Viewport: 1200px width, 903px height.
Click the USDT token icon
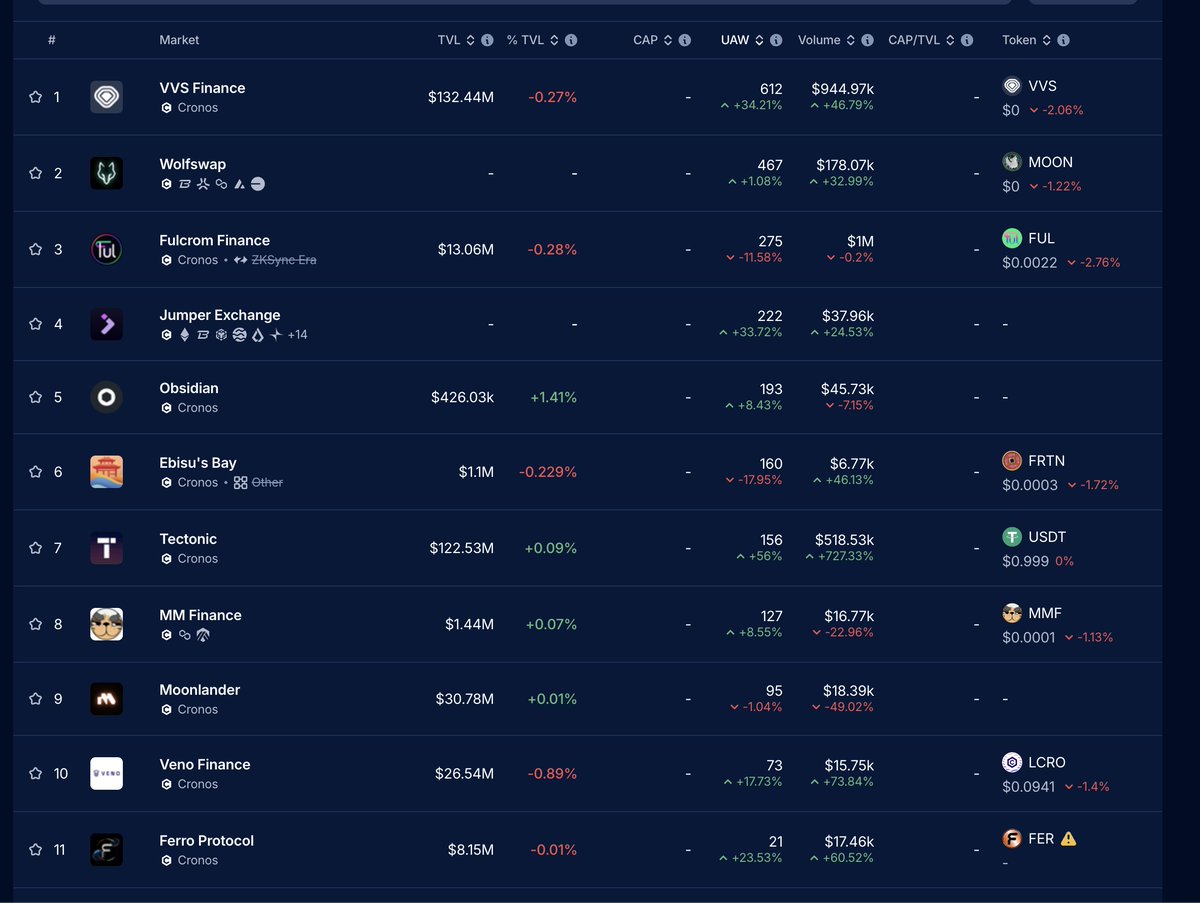point(1012,537)
